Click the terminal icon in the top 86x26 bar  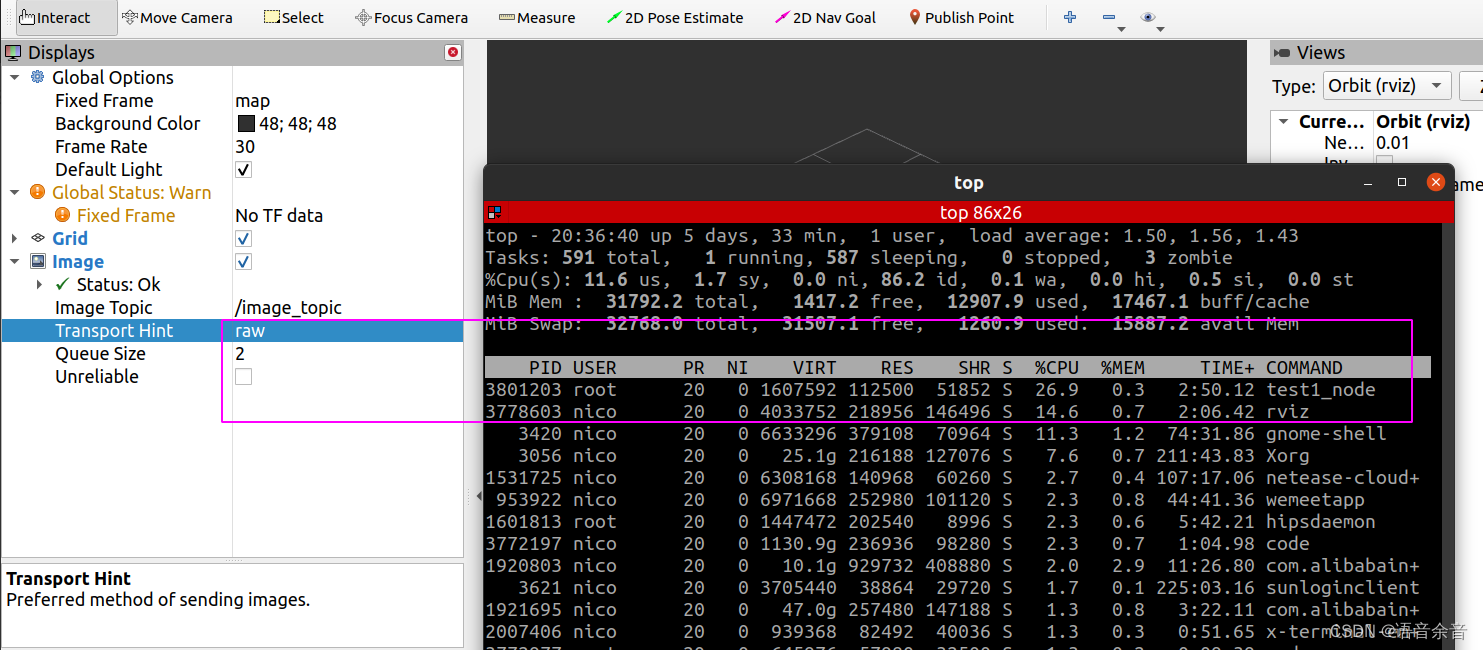pyautogui.click(x=493, y=212)
